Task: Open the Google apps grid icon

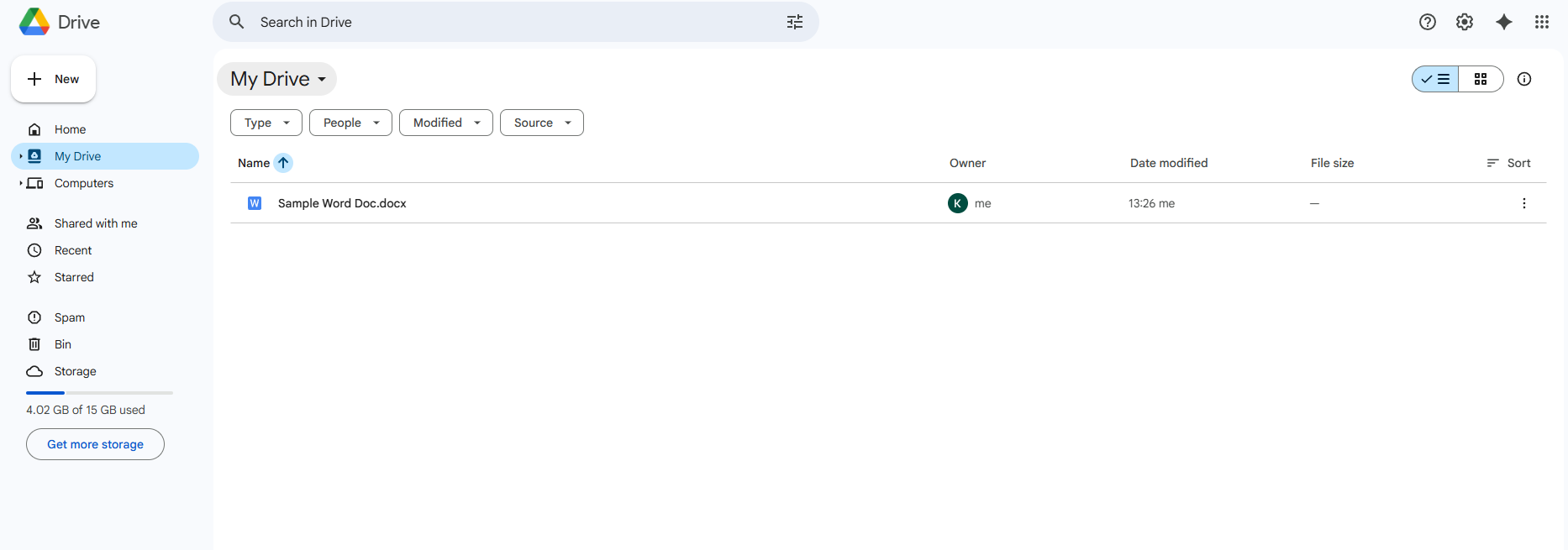Action: point(1541,22)
